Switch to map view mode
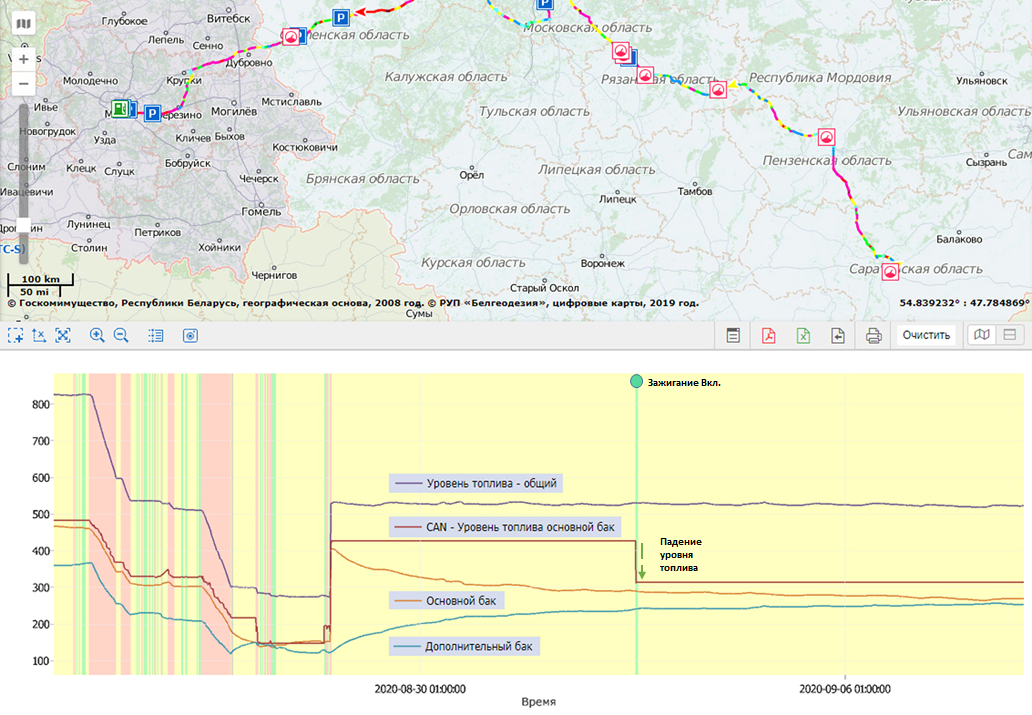Viewport: 1032px width, 715px height. [x=982, y=335]
